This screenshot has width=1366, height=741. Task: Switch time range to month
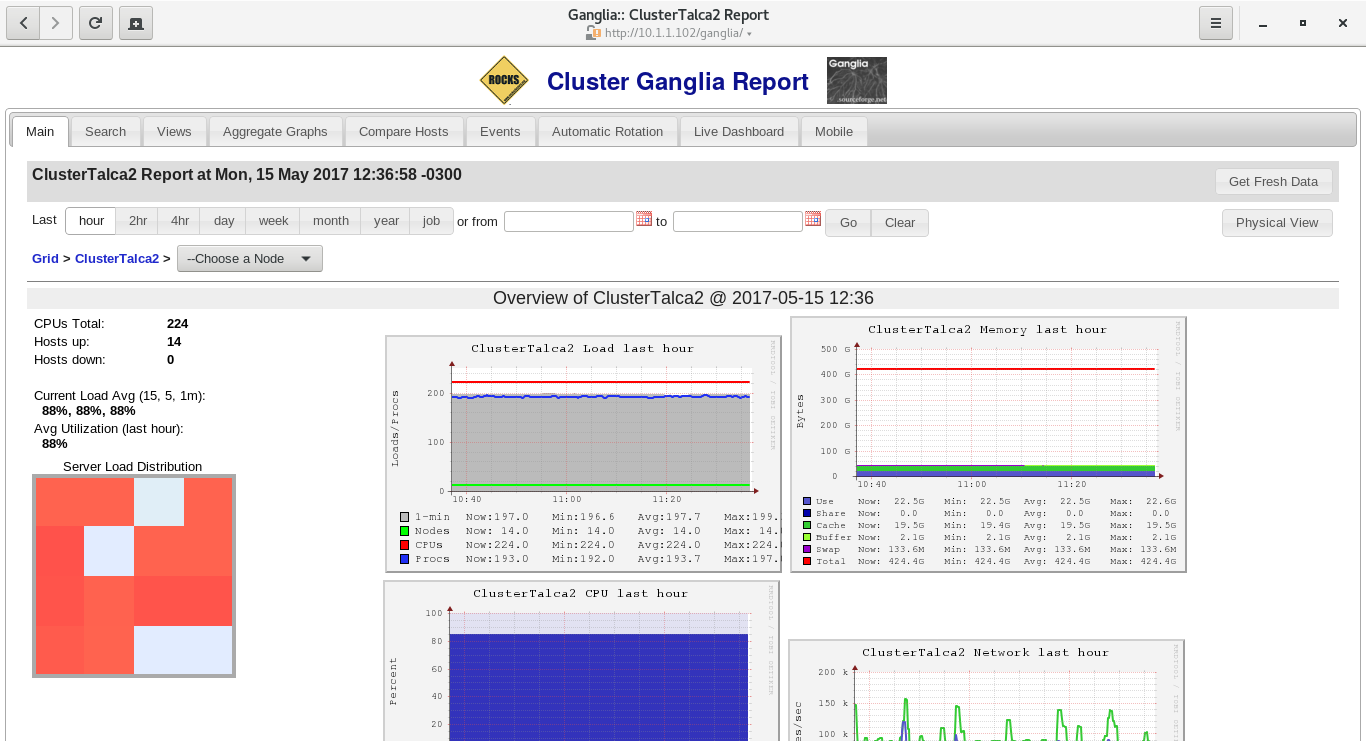[x=330, y=221]
